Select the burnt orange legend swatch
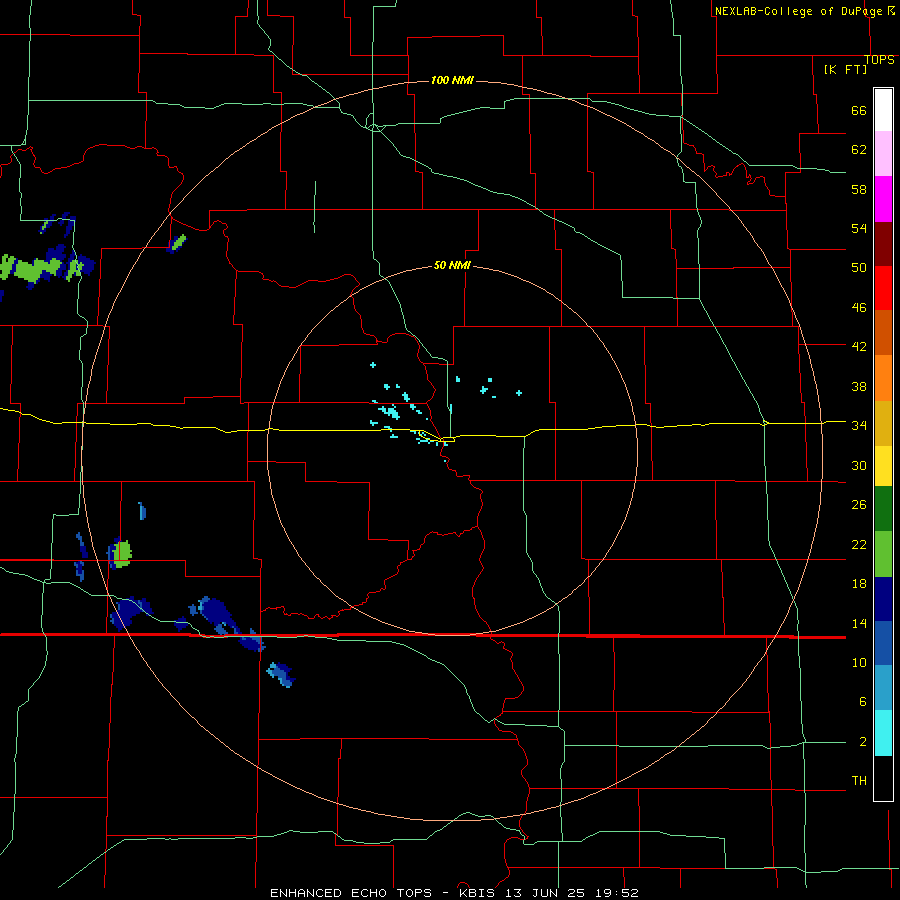 coord(883,332)
